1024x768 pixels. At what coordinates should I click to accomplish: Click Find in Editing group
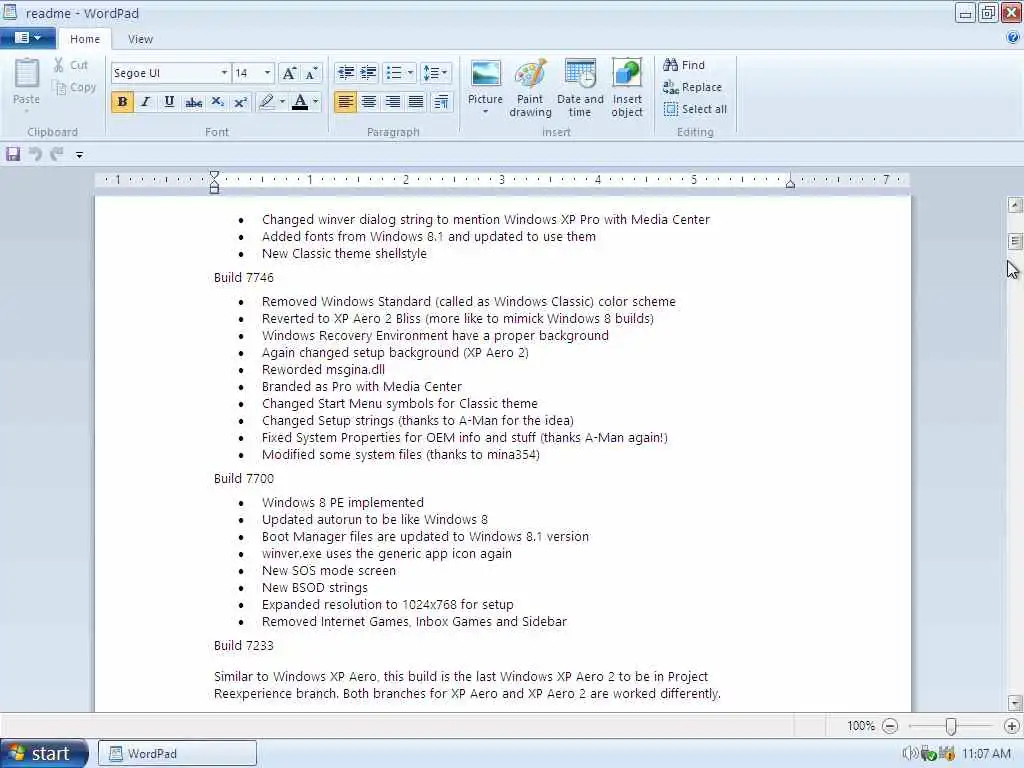pyautogui.click(x=684, y=65)
